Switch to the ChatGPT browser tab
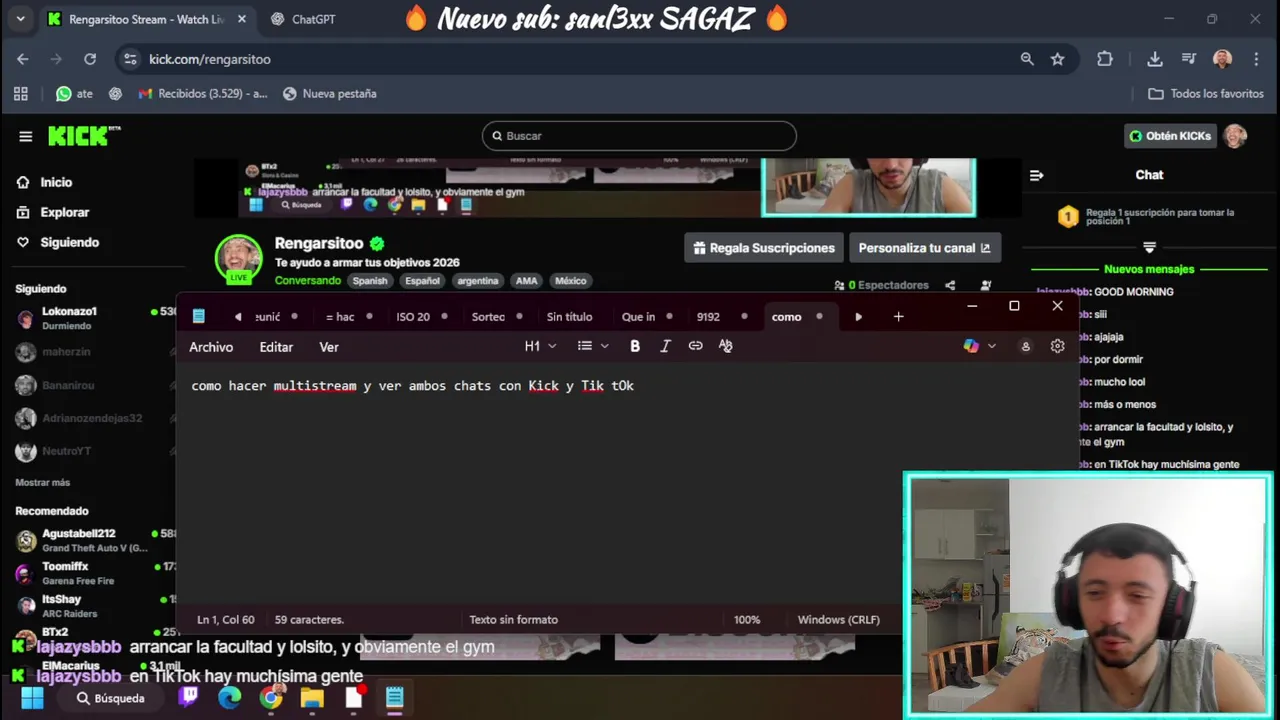This screenshot has height=720, width=1280. [313, 19]
